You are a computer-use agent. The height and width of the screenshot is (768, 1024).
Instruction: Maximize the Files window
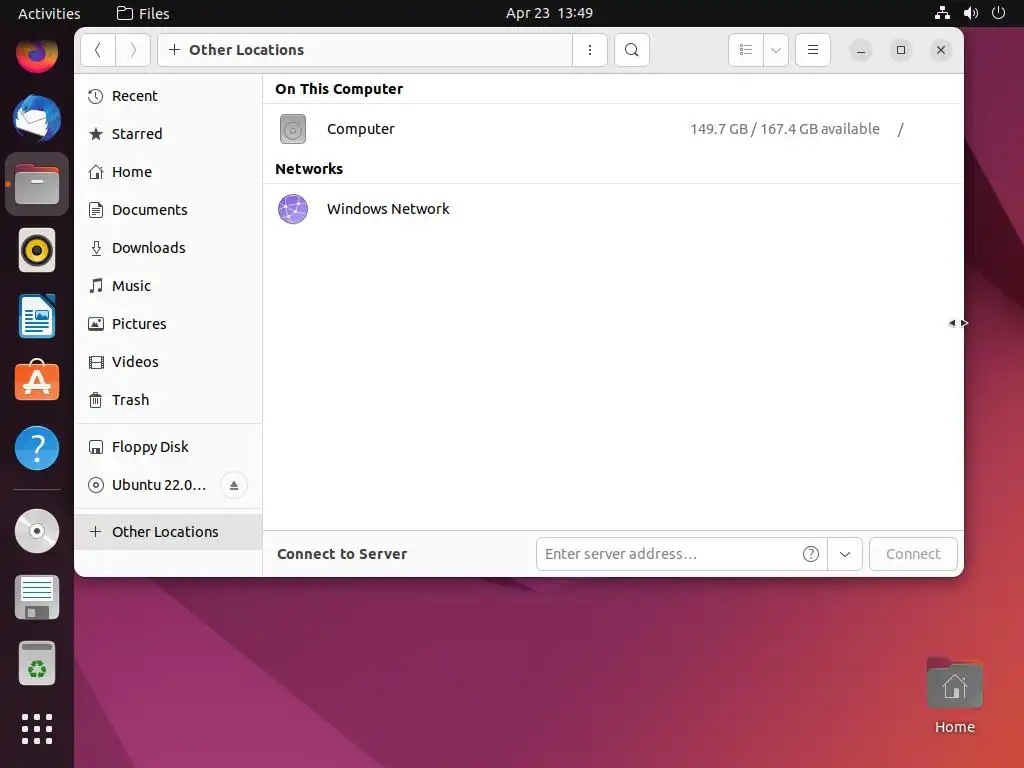point(901,50)
